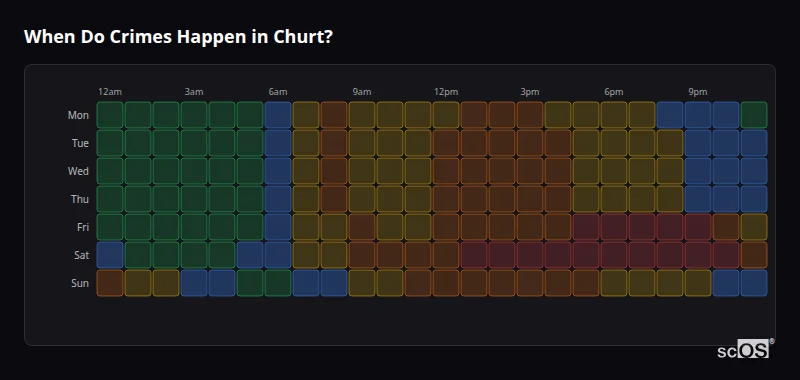800x380 pixels.
Task: Select the Tuesday 3am green cell
Action: pos(194,143)
